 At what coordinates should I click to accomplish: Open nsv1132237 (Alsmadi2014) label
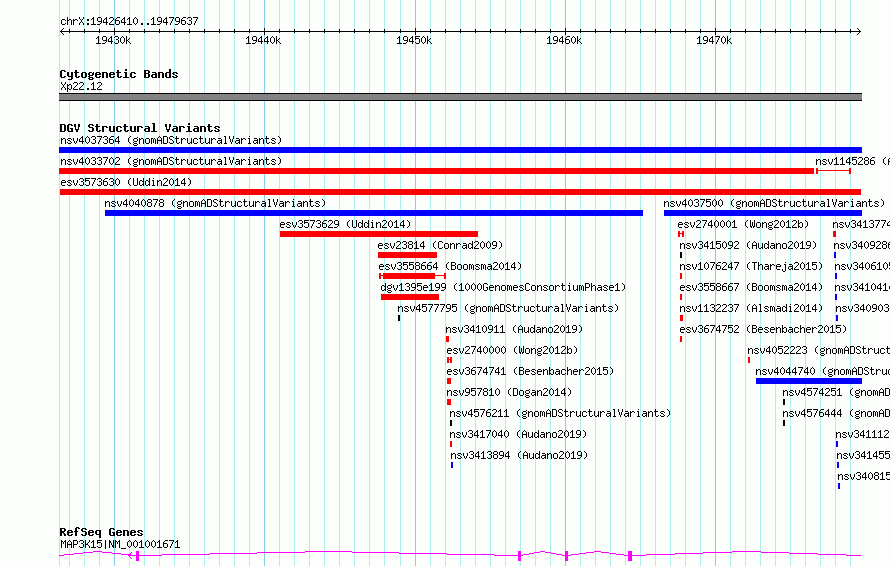click(x=751, y=308)
